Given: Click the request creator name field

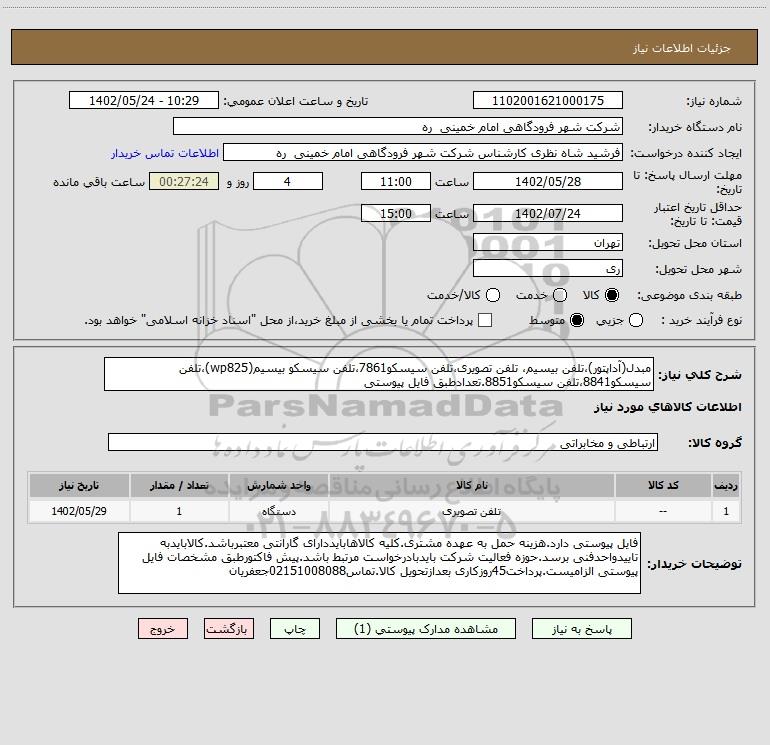Looking at the screenshot, I should [x=423, y=153].
